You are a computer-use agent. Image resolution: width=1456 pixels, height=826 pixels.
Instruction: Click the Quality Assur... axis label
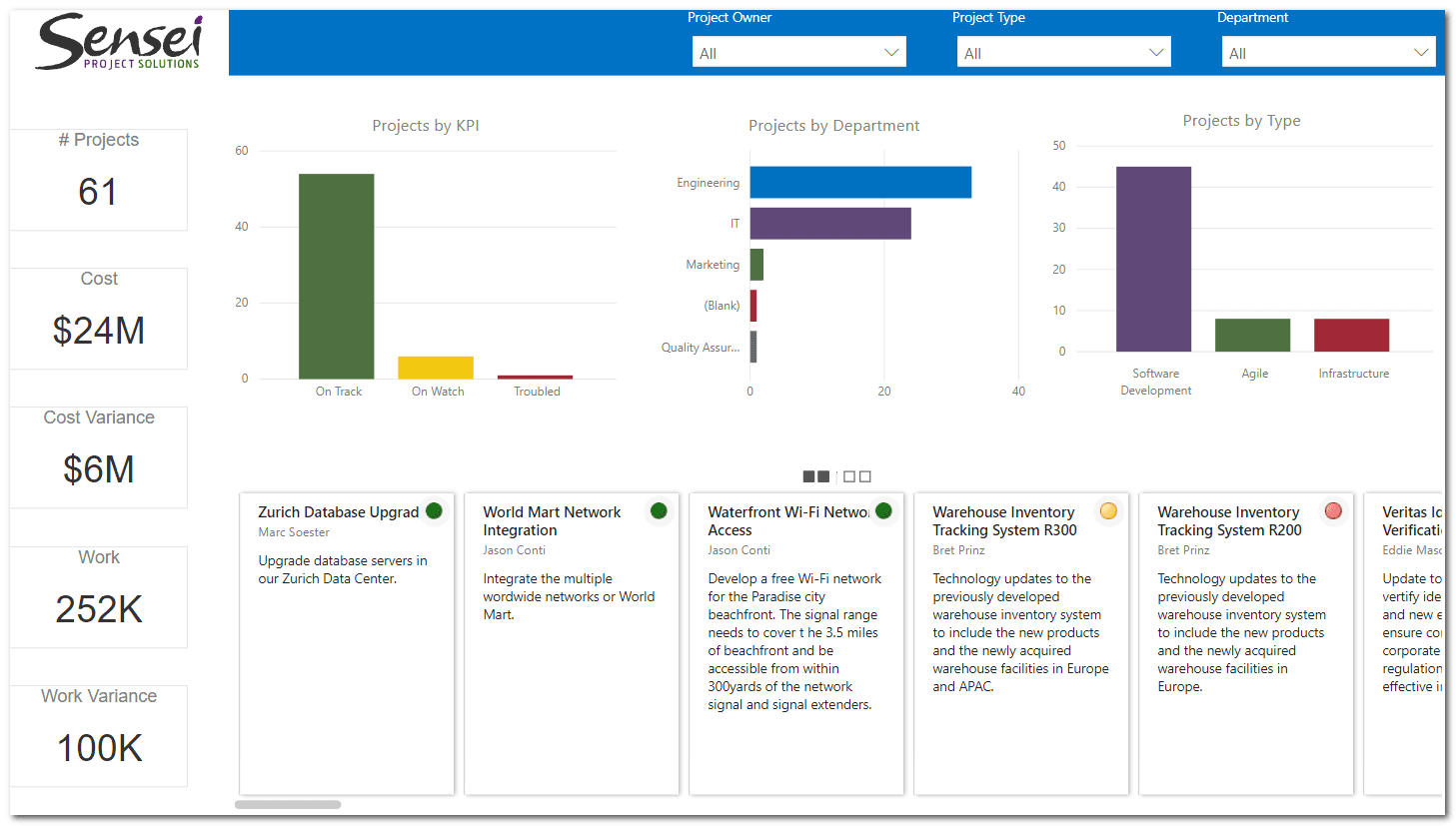[x=701, y=348]
